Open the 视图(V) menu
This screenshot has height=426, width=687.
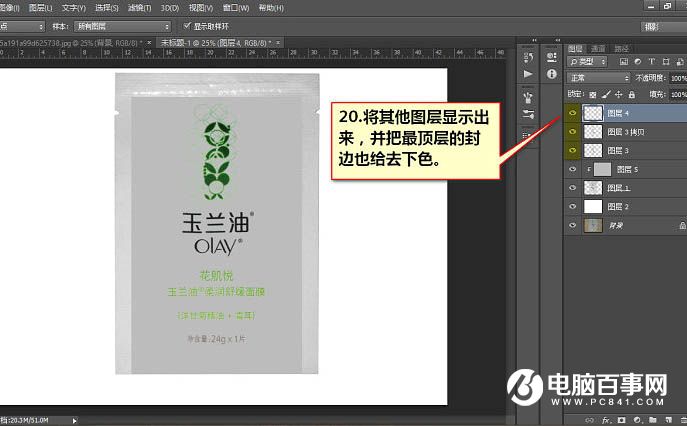(x=201, y=8)
